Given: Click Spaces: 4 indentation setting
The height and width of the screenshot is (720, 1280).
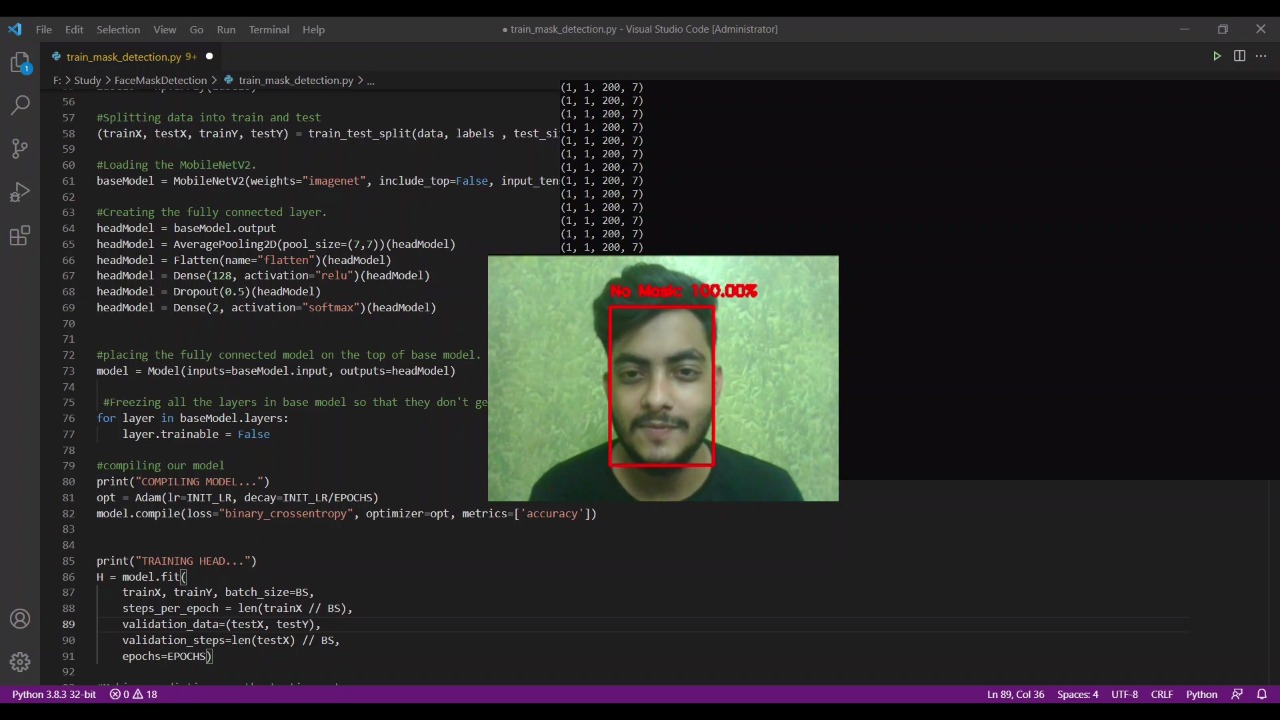Looking at the screenshot, I should click(x=1079, y=694).
